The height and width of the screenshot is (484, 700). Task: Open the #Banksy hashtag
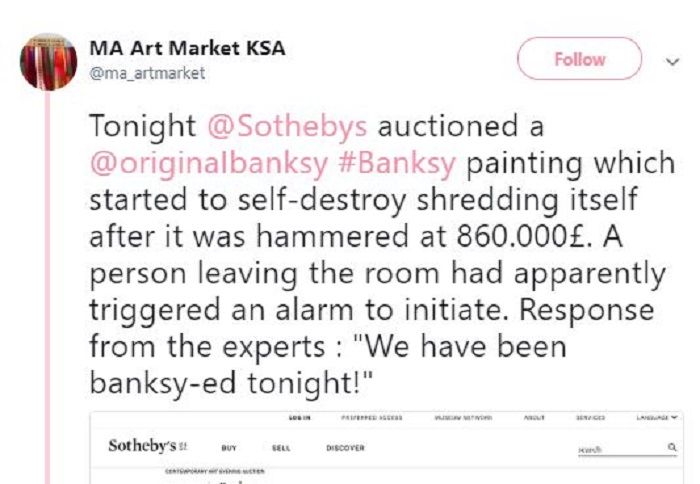click(x=397, y=163)
